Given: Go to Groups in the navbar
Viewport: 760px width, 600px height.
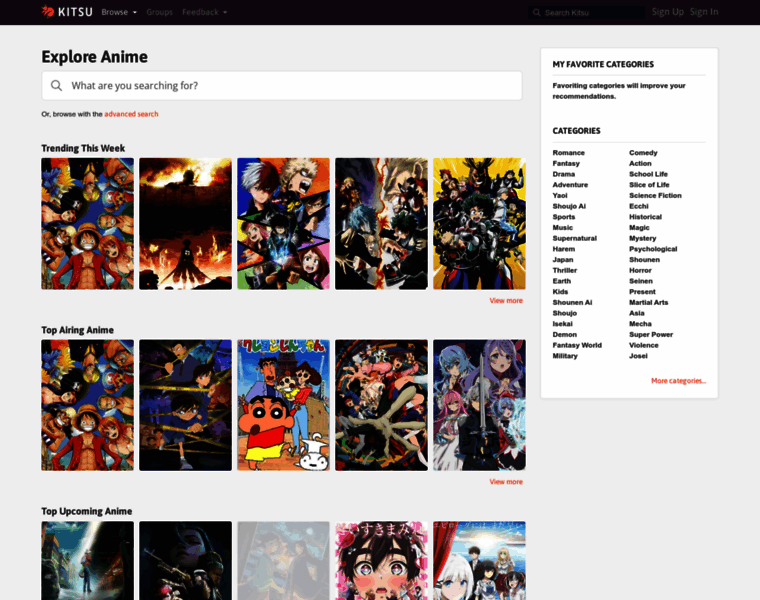Looking at the screenshot, I should click(159, 12).
